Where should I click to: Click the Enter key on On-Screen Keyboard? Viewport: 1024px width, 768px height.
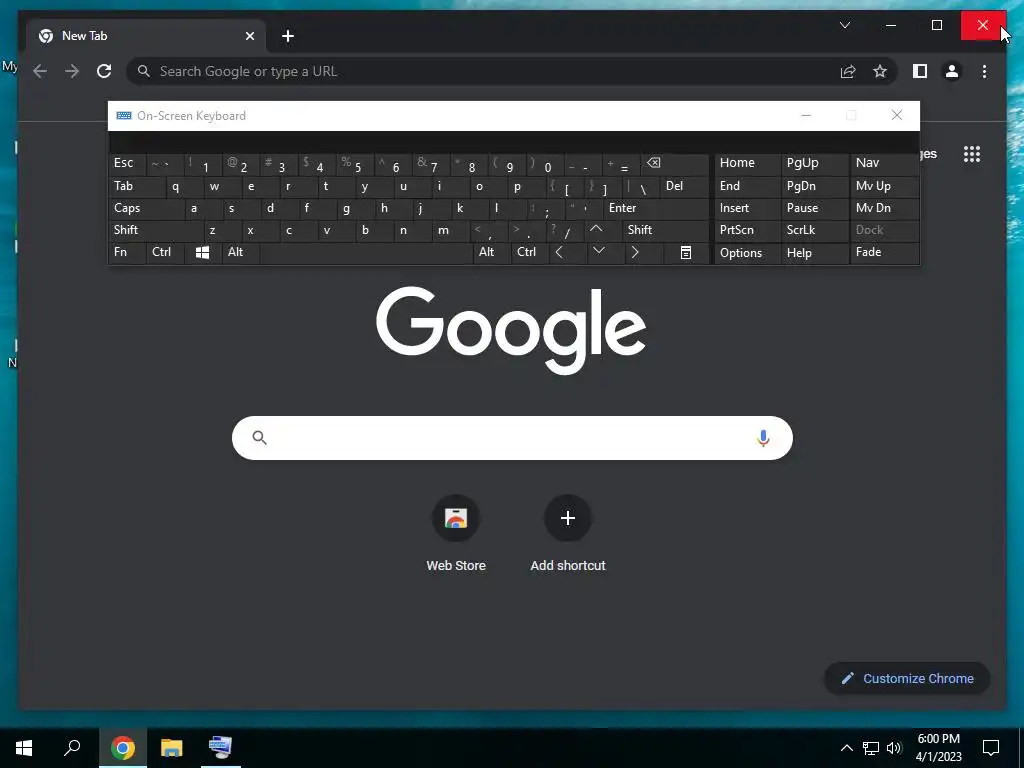coord(656,208)
